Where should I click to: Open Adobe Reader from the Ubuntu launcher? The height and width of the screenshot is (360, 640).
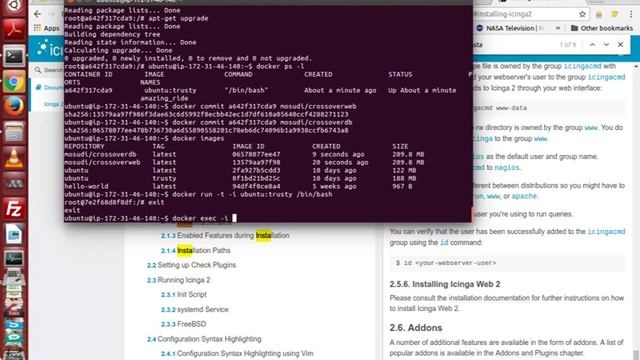[x=14, y=30]
